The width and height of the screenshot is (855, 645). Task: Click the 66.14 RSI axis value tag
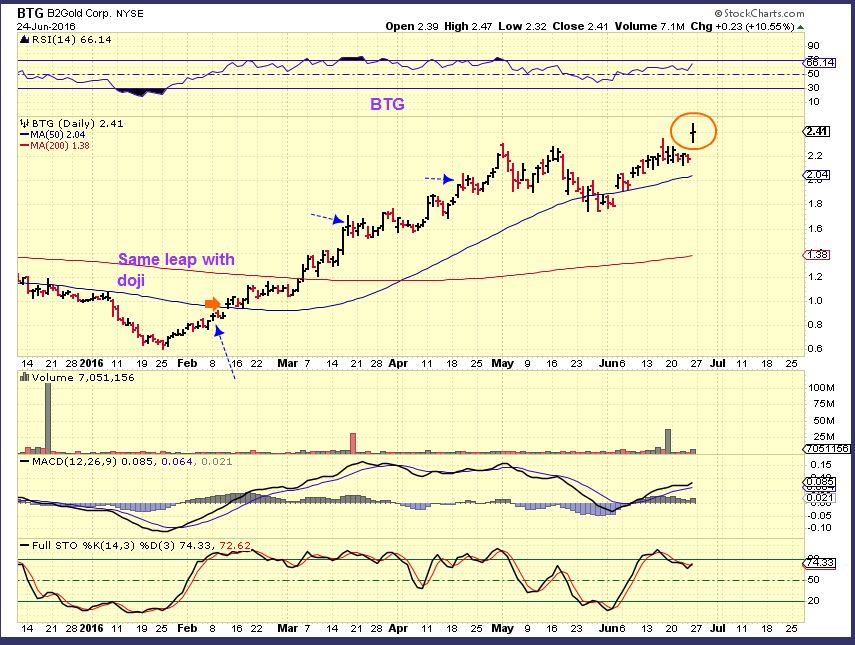click(x=820, y=62)
